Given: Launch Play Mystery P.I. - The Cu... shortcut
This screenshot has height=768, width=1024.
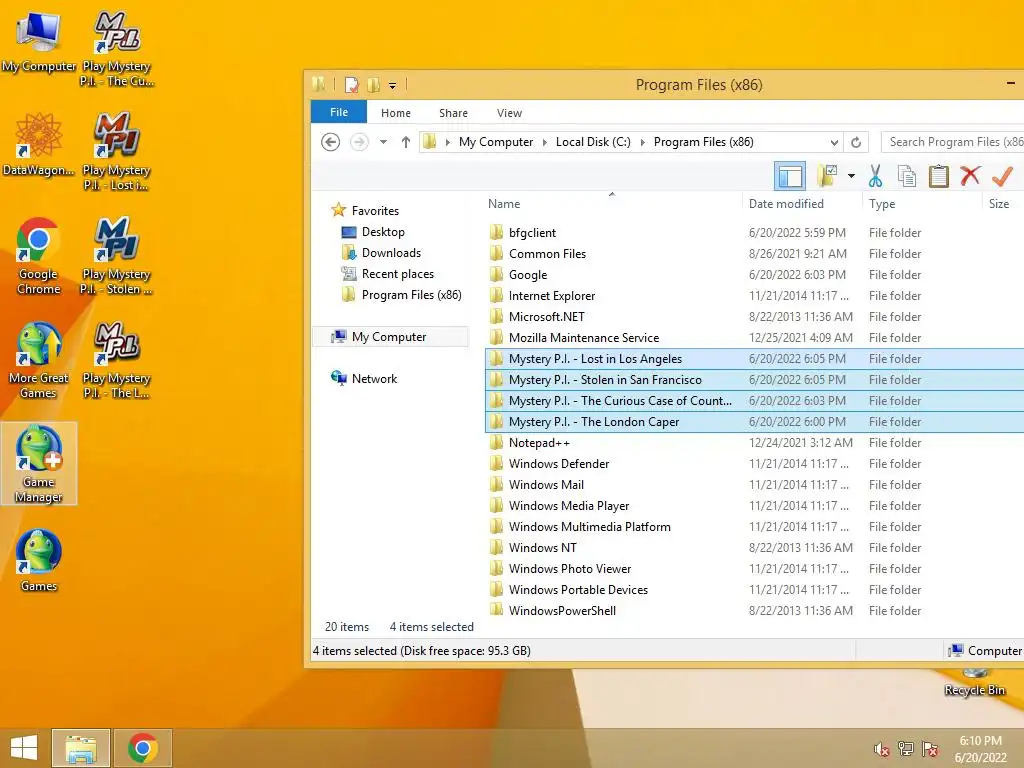Looking at the screenshot, I should point(117,49).
